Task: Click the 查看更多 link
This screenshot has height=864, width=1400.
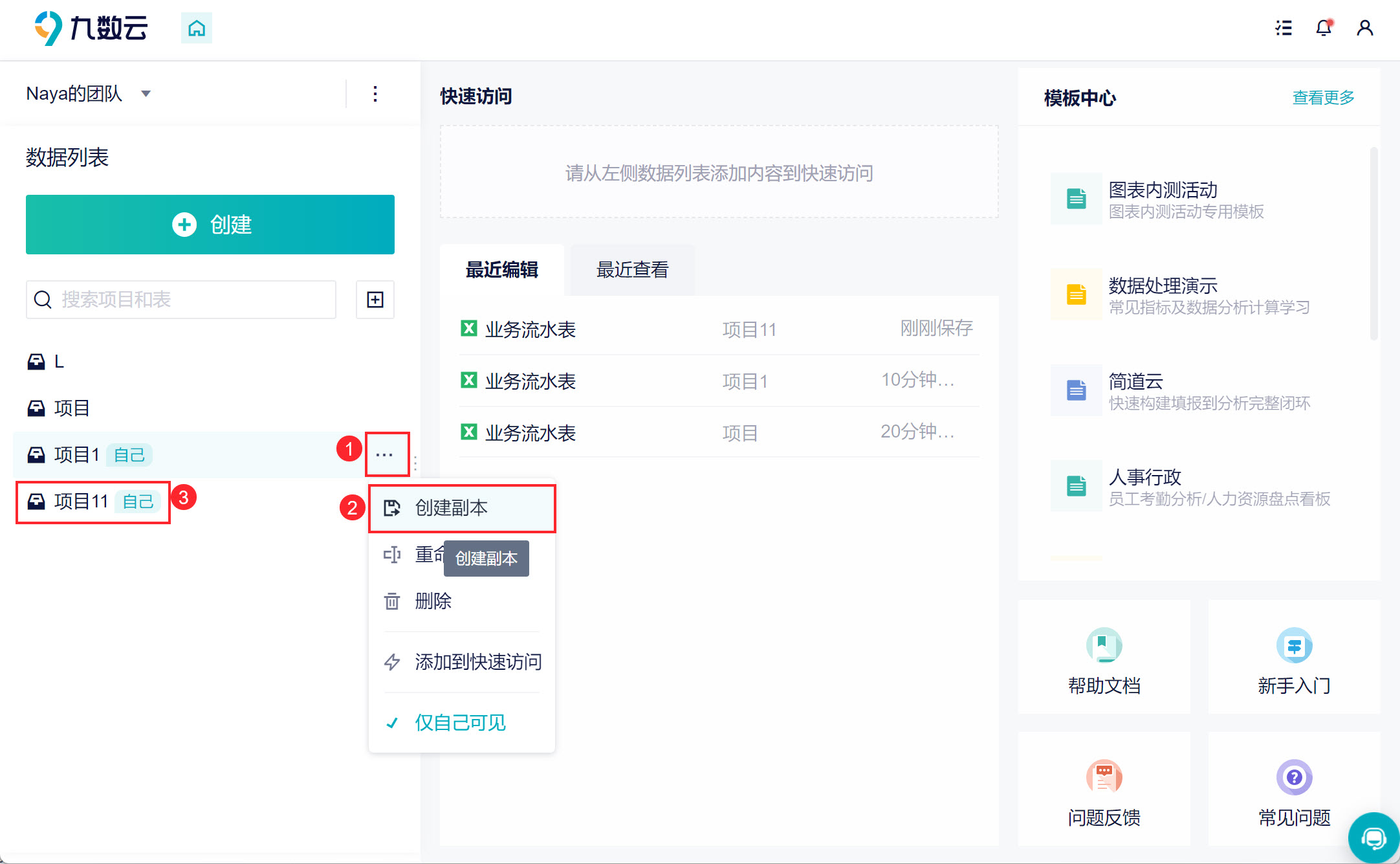Action: coord(1323,98)
